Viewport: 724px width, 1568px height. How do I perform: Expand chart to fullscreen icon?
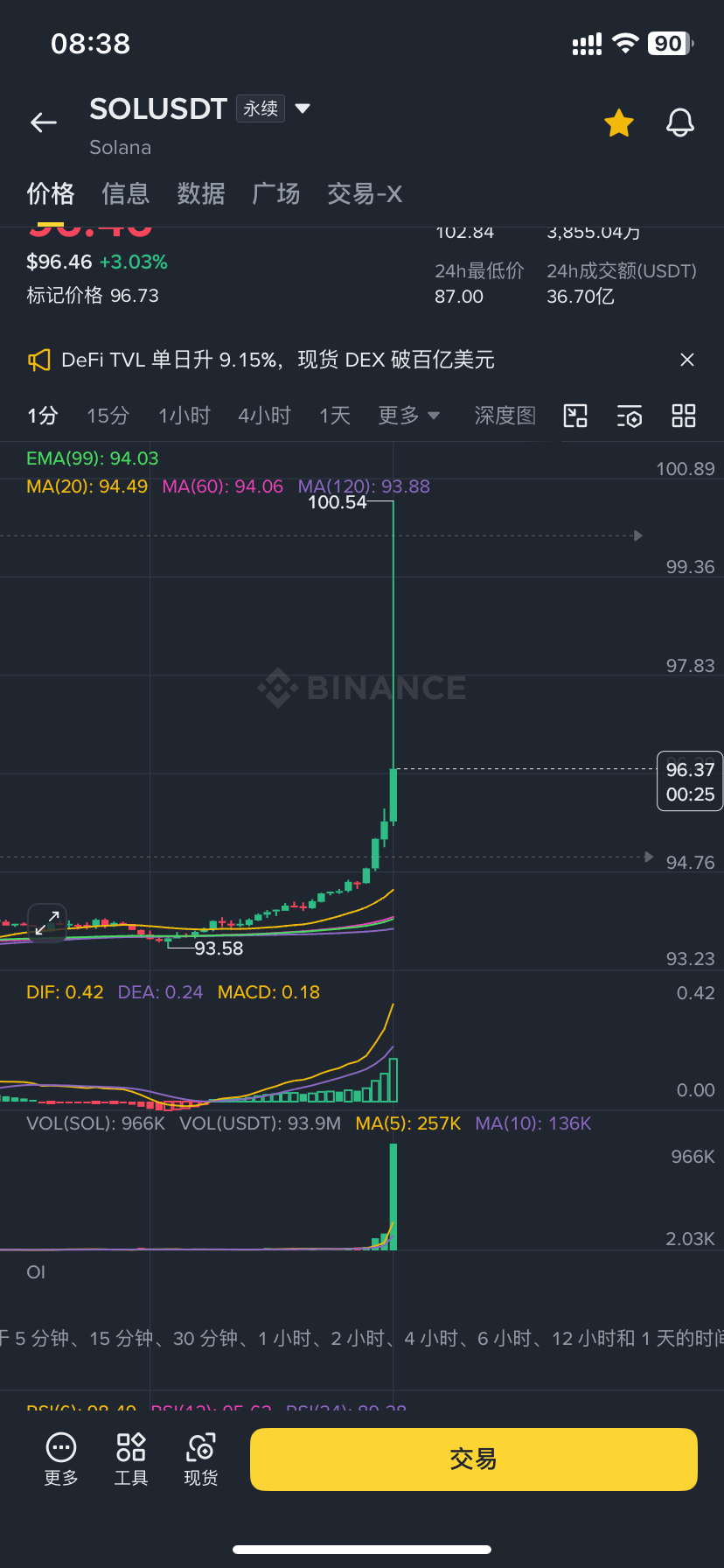[47, 922]
